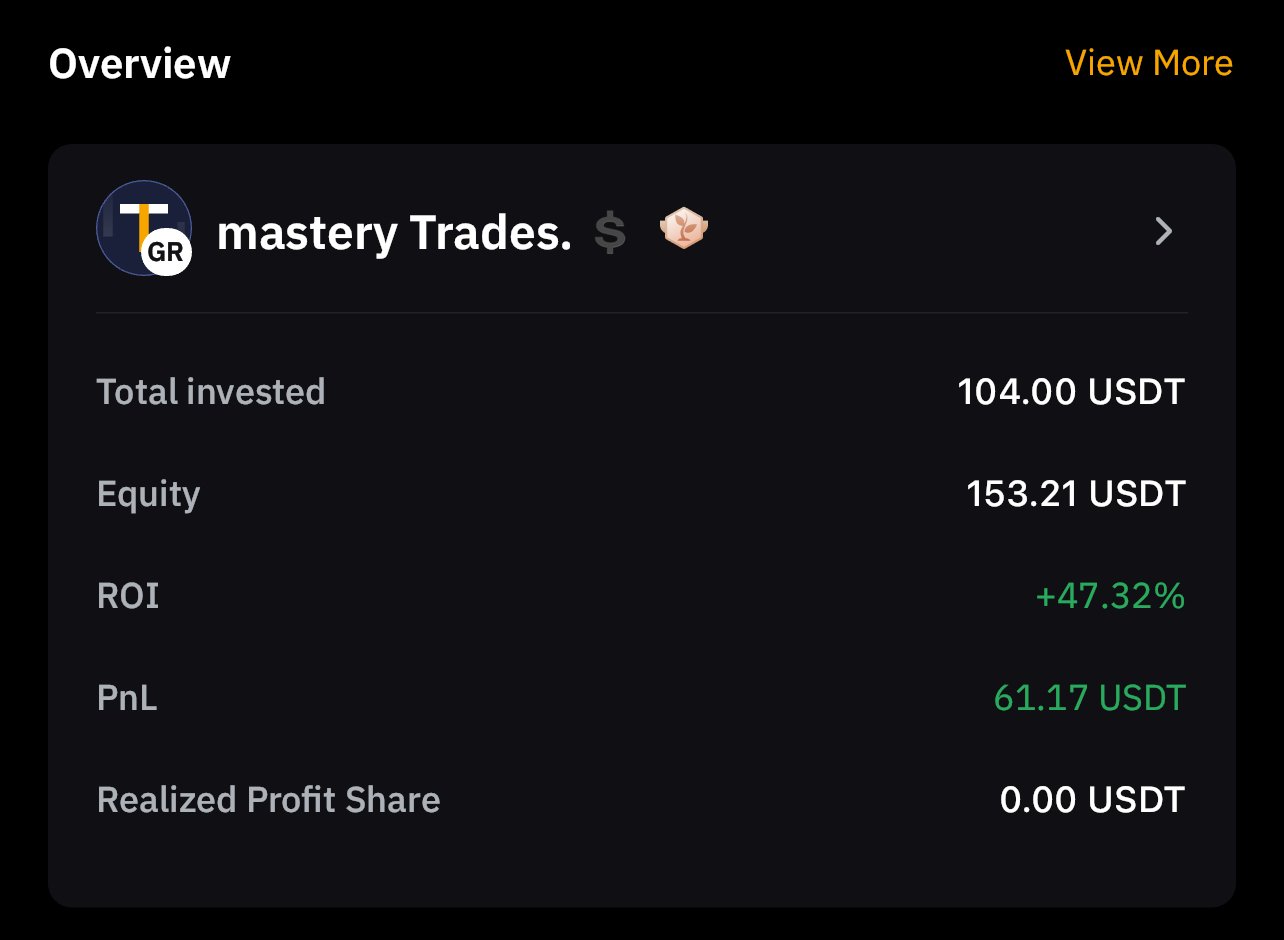Select the 153.21 USDT equity value
The height and width of the screenshot is (940, 1284).
point(1075,494)
